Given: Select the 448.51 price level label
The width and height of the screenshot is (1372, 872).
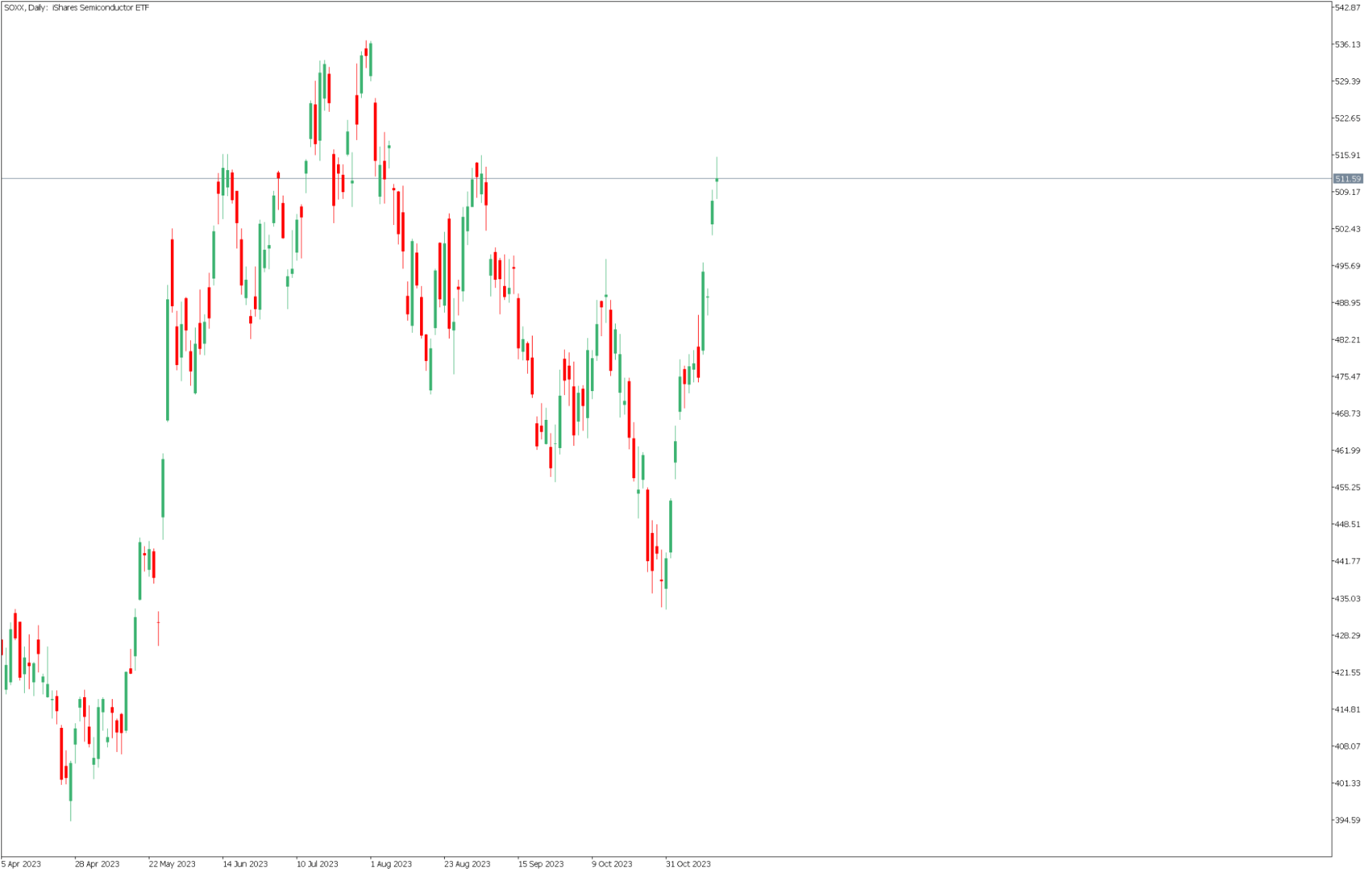Looking at the screenshot, I should (x=1347, y=525).
